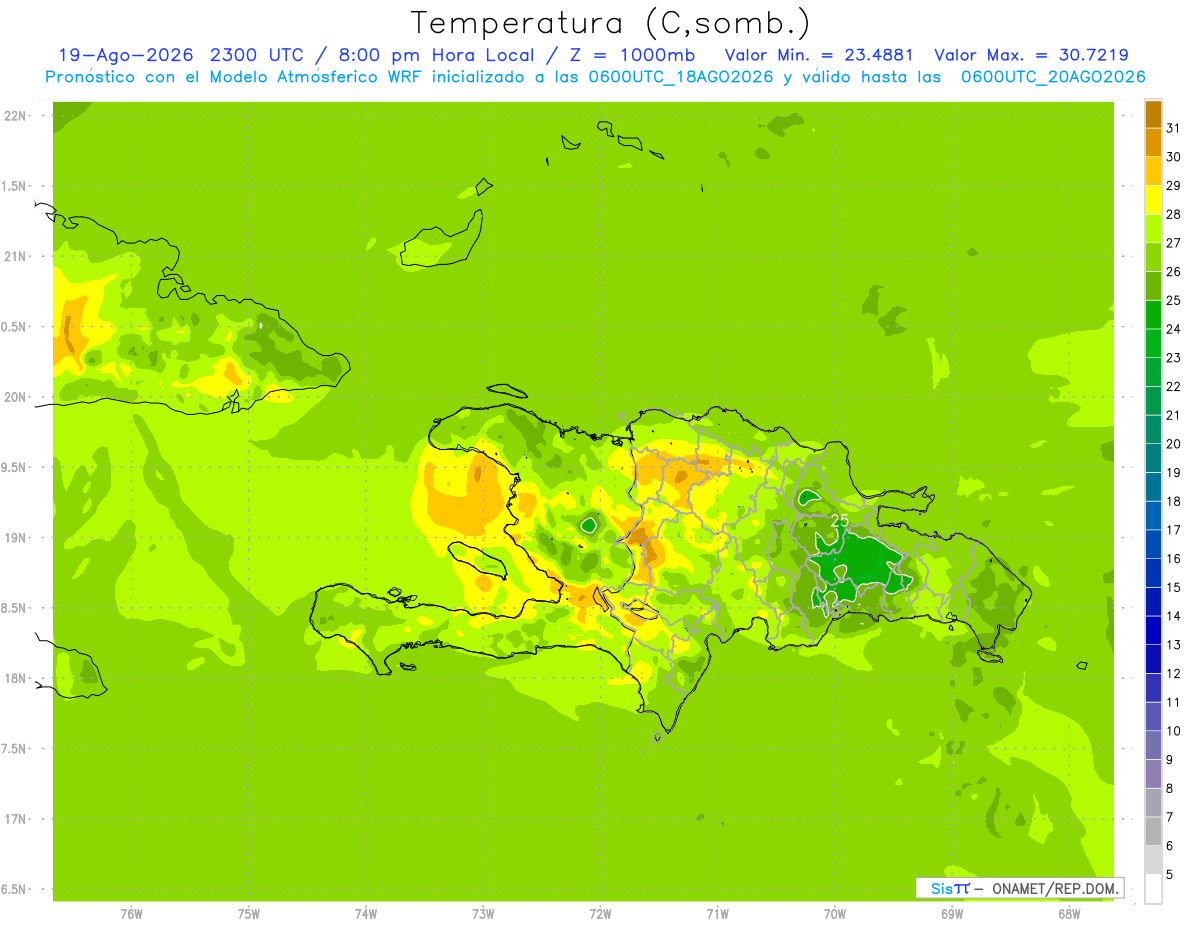Click the blue color swatch between 15 and 16

1153,573
